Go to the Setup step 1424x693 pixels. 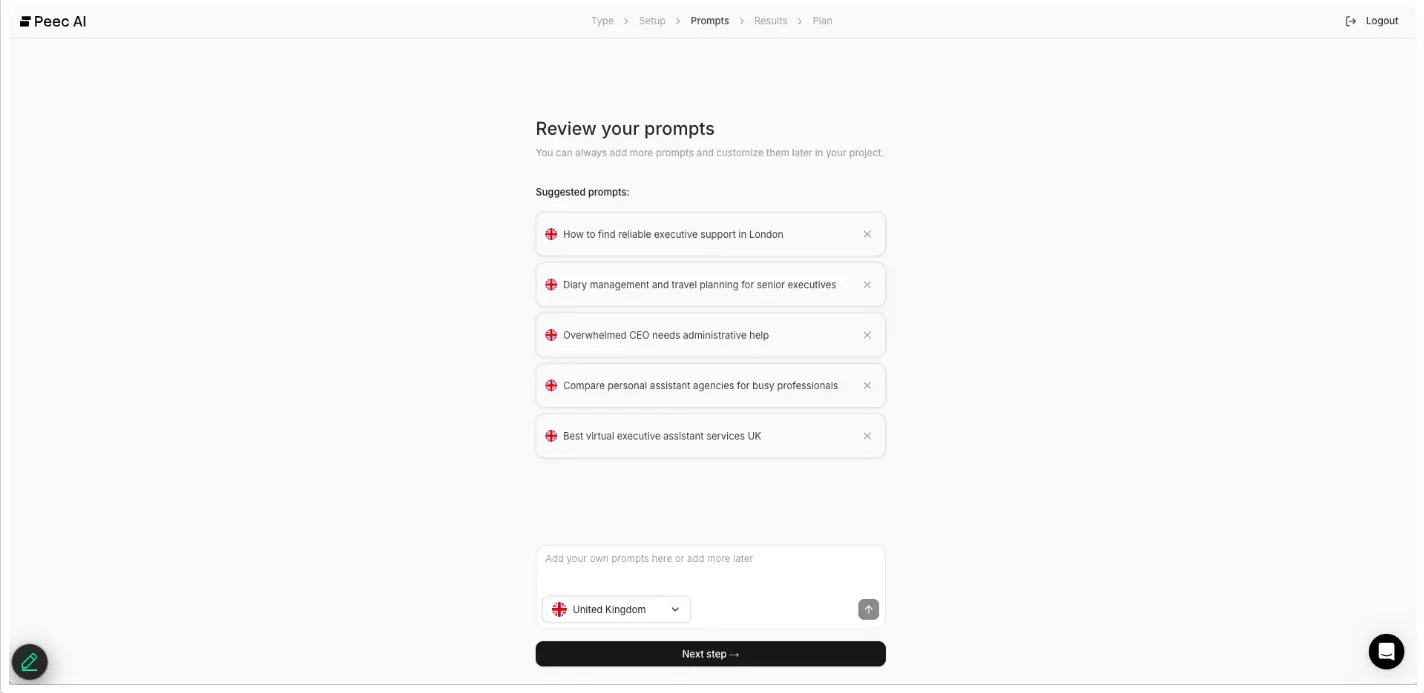652,21
